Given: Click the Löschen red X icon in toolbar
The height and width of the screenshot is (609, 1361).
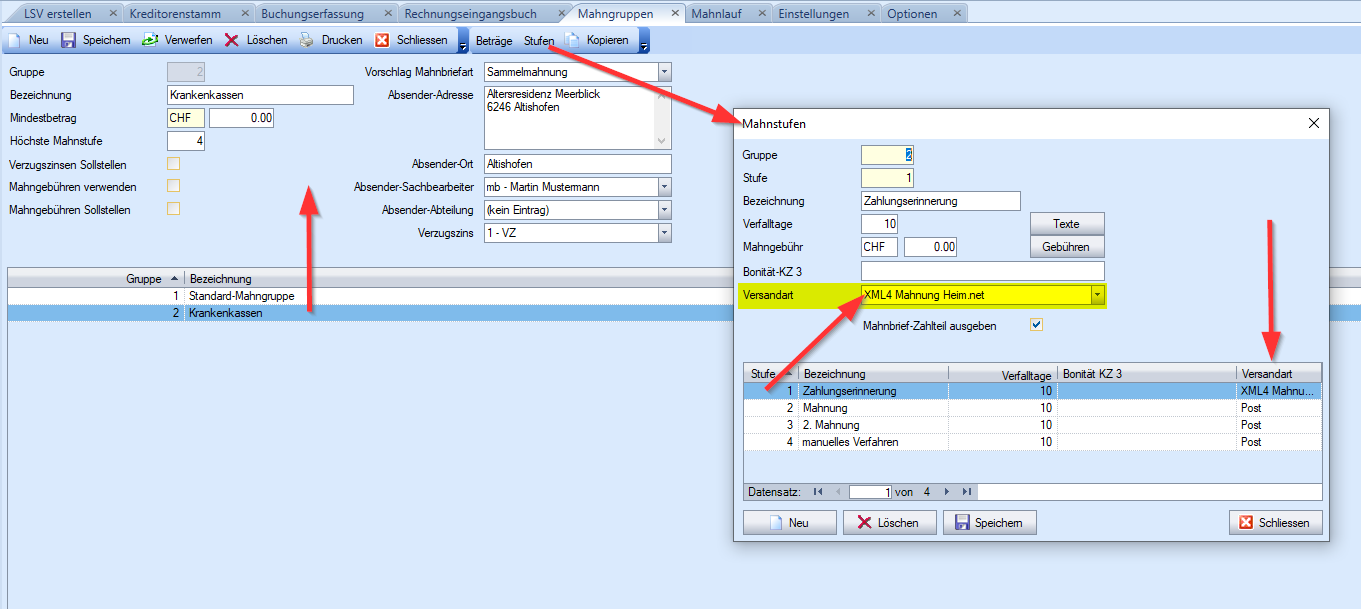Looking at the screenshot, I should pyautogui.click(x=231, y=41).
